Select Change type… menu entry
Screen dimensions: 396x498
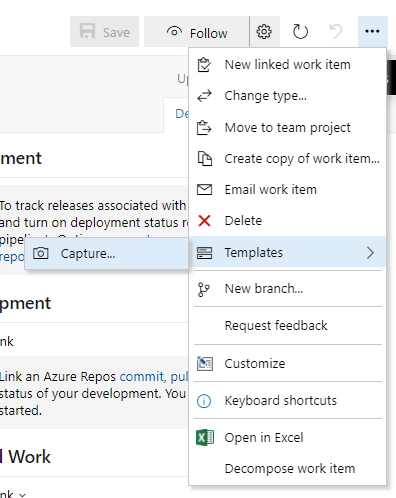(x=287, y=96)
